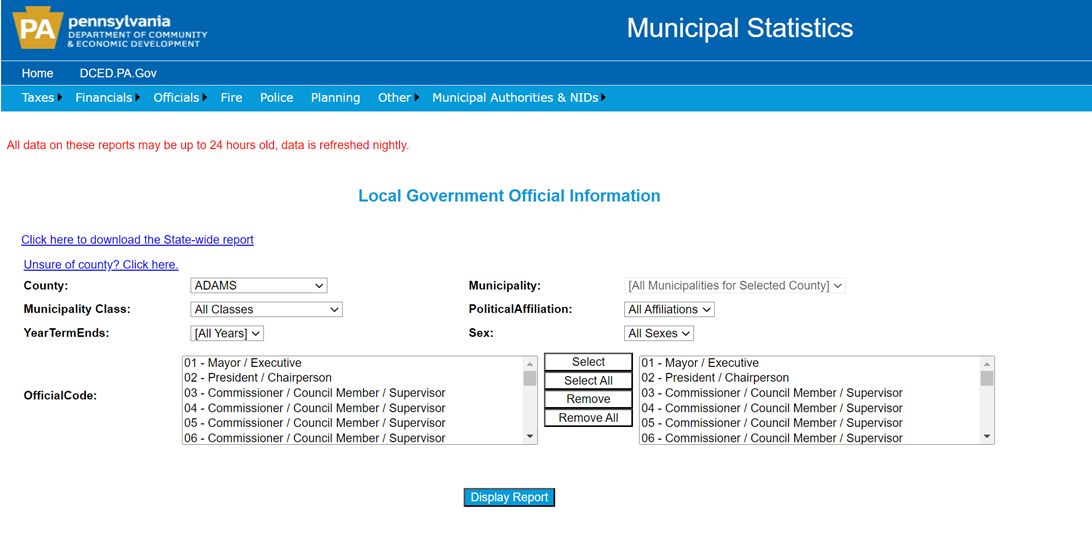The height and width of the screenshot is (546, 1092).
Task: Click left list scrollbar up arrow
Action: (530, 364)
